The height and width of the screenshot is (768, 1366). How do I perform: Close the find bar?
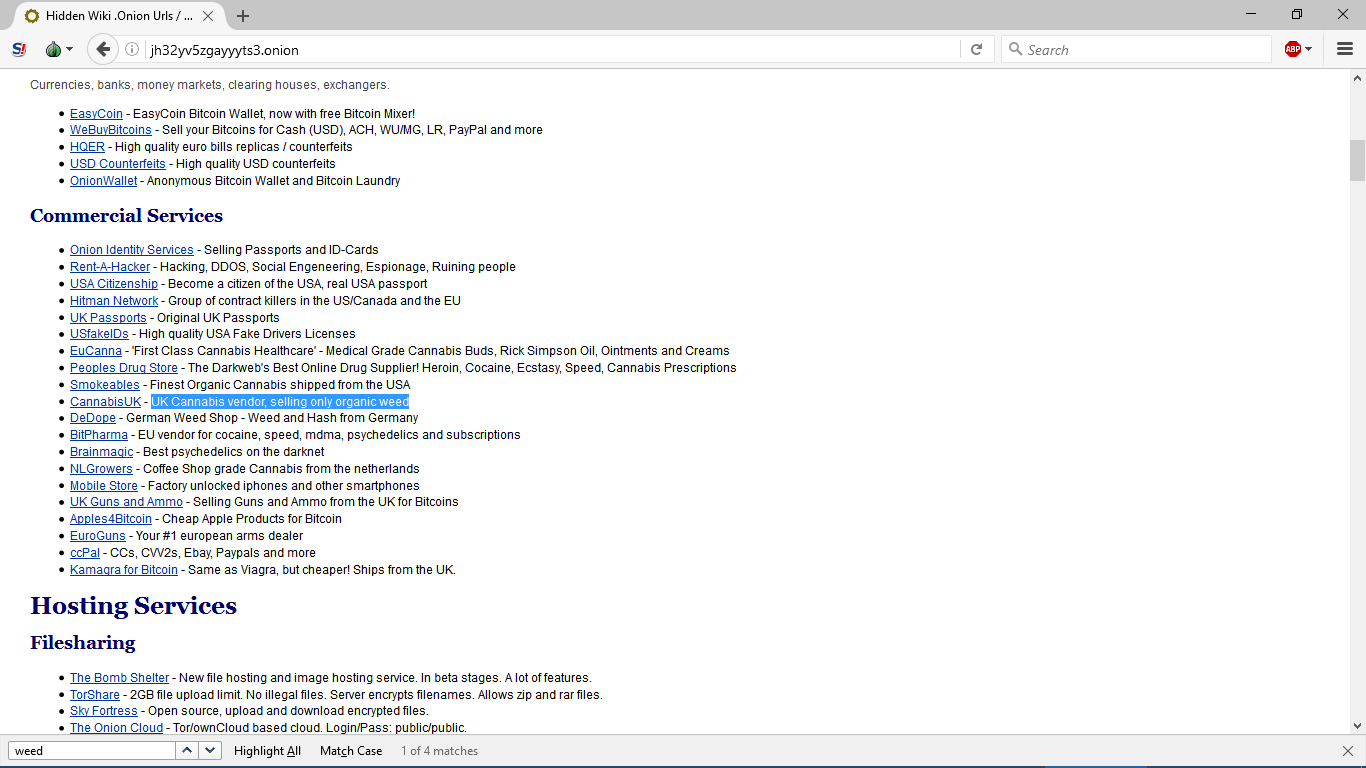tap(1348, 751)
